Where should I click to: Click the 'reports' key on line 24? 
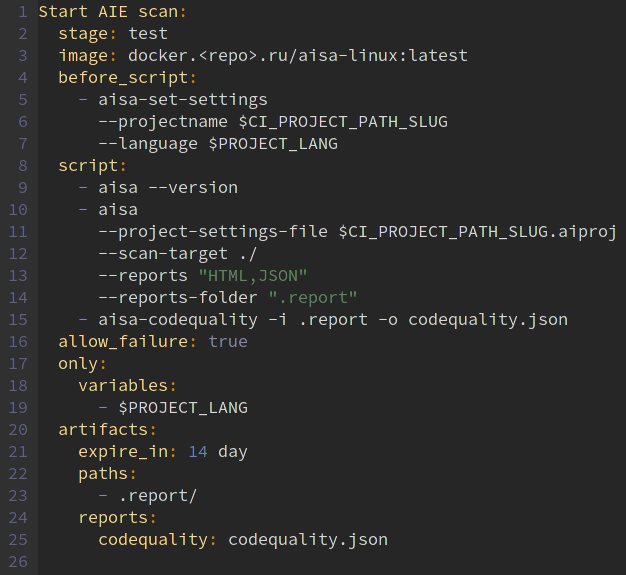point(113,519)
